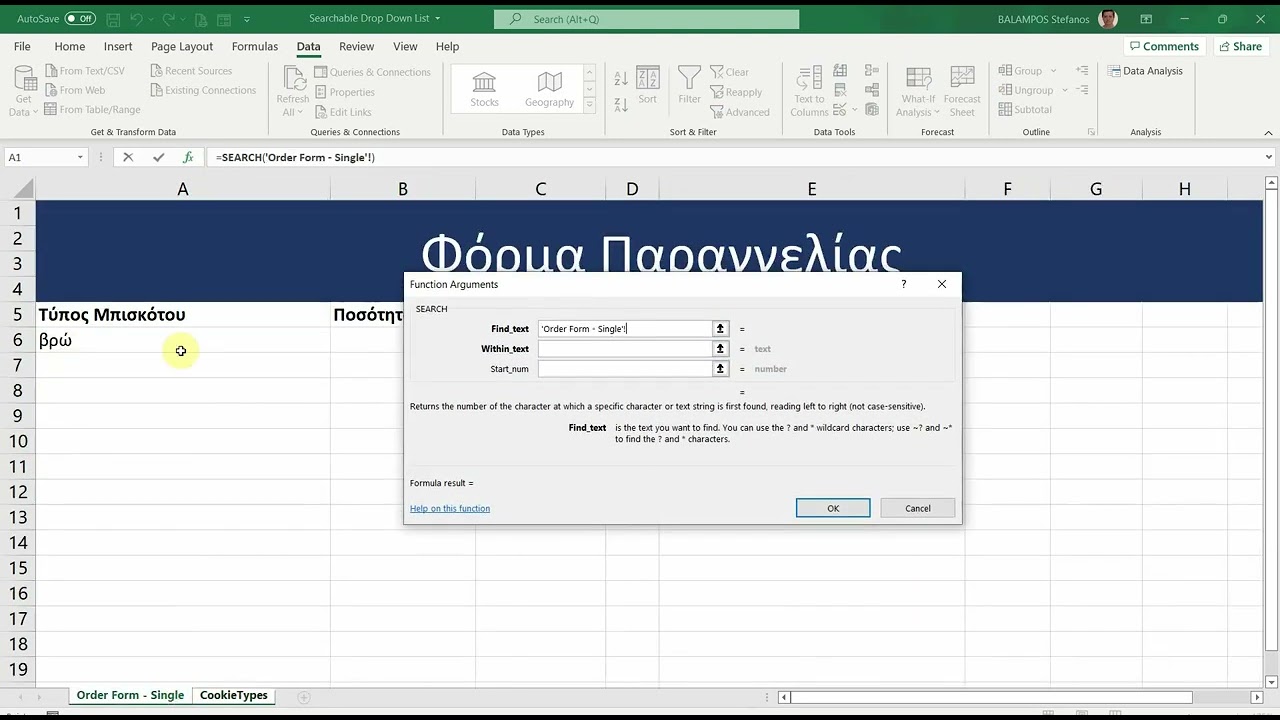This screenshot has width=1280, height=720.
Task: Click Clear filter
Action: pos(730,72)
